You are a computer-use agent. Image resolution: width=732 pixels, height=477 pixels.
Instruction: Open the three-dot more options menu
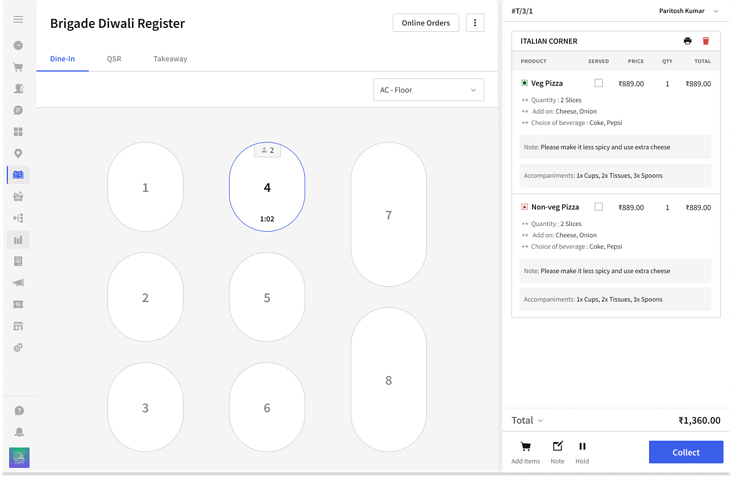click(475, 23)
